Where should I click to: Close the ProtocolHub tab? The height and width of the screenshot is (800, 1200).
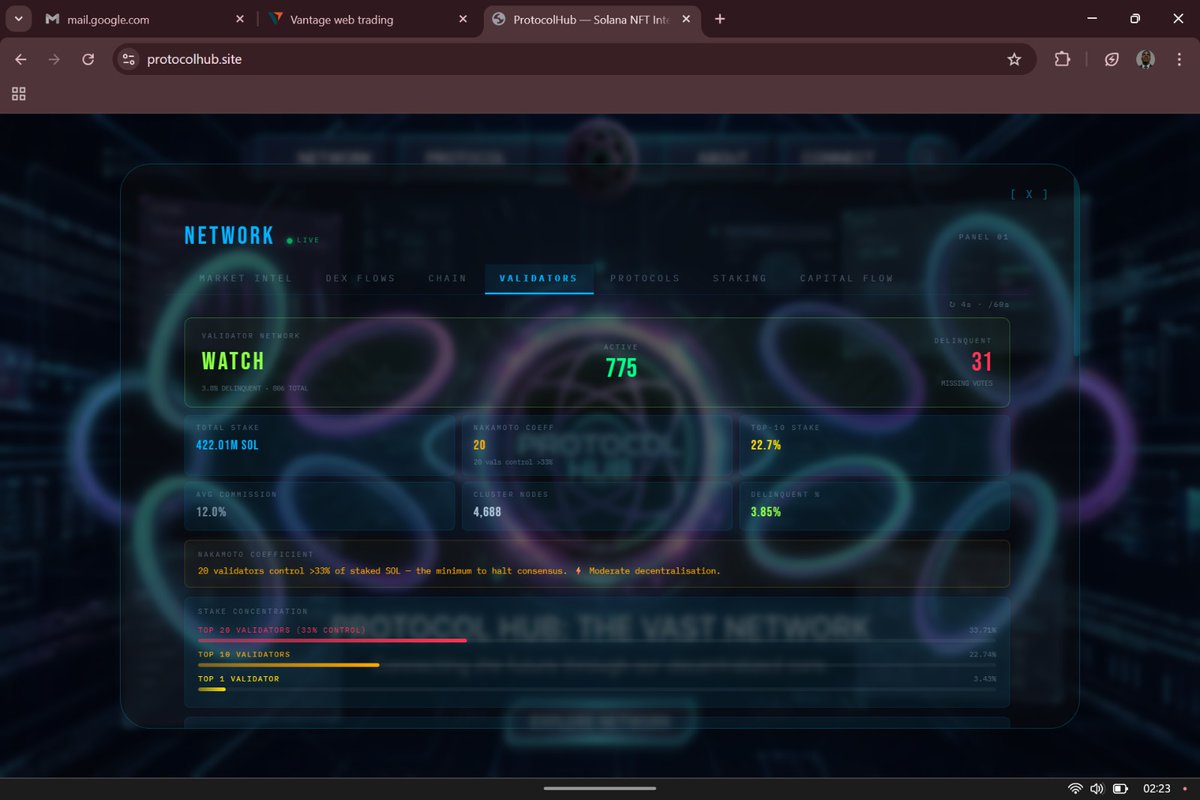(x=686, y=19)
